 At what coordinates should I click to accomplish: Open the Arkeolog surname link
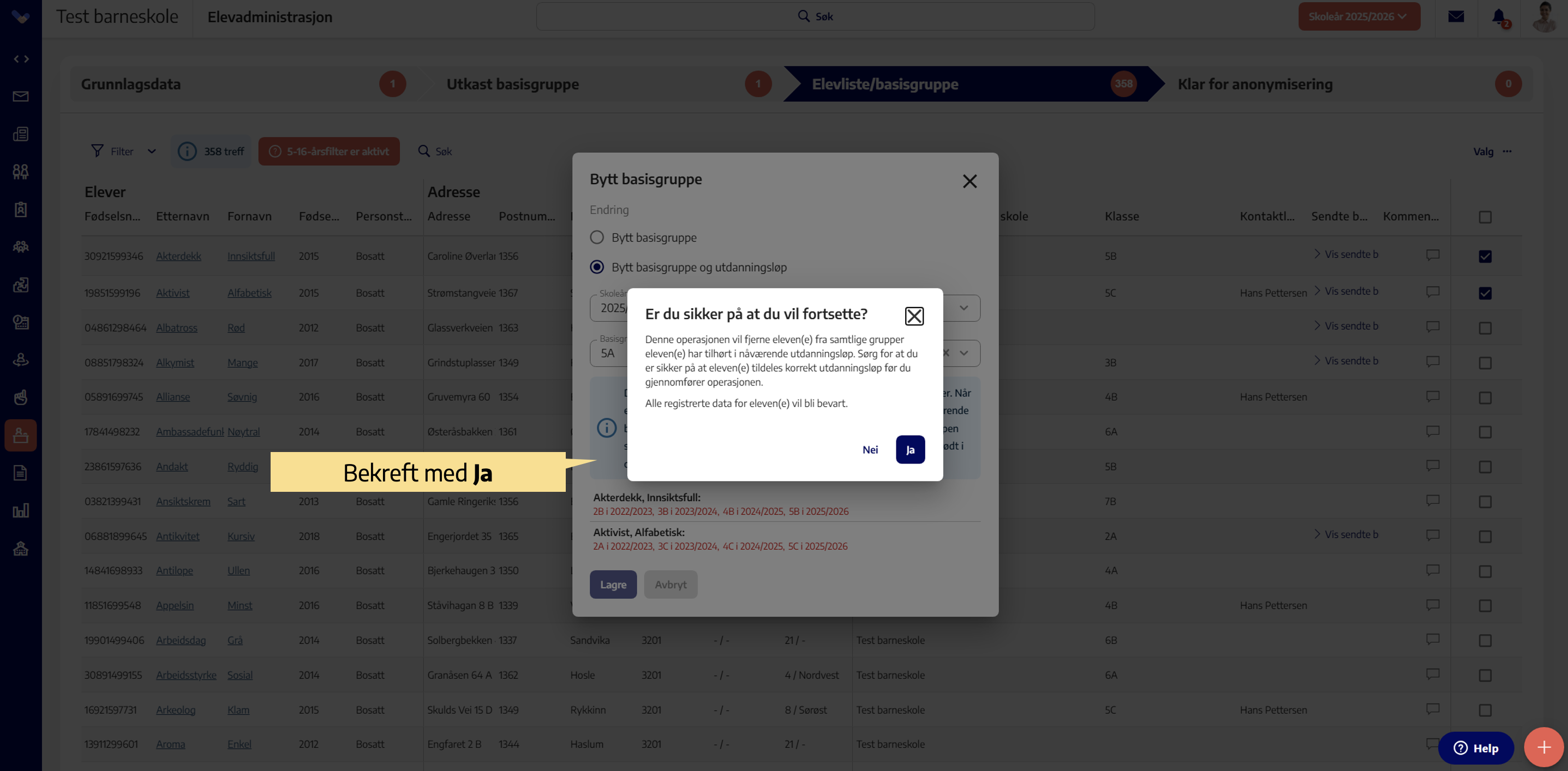pos(175,710)
